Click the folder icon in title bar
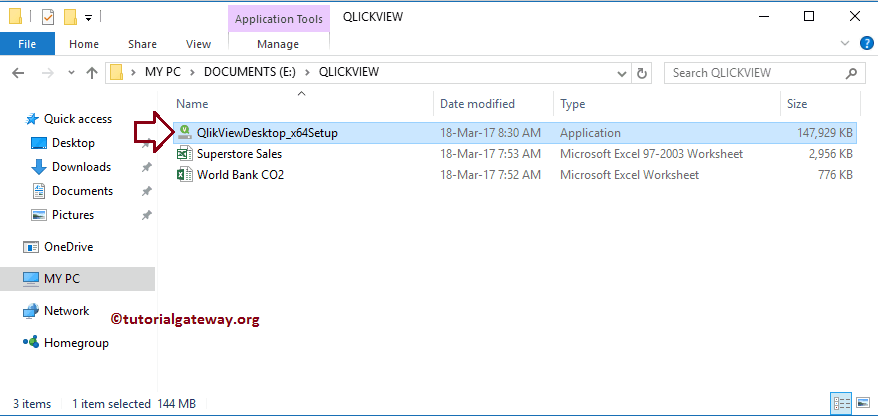The image size is (878, 416). point(16,17)
